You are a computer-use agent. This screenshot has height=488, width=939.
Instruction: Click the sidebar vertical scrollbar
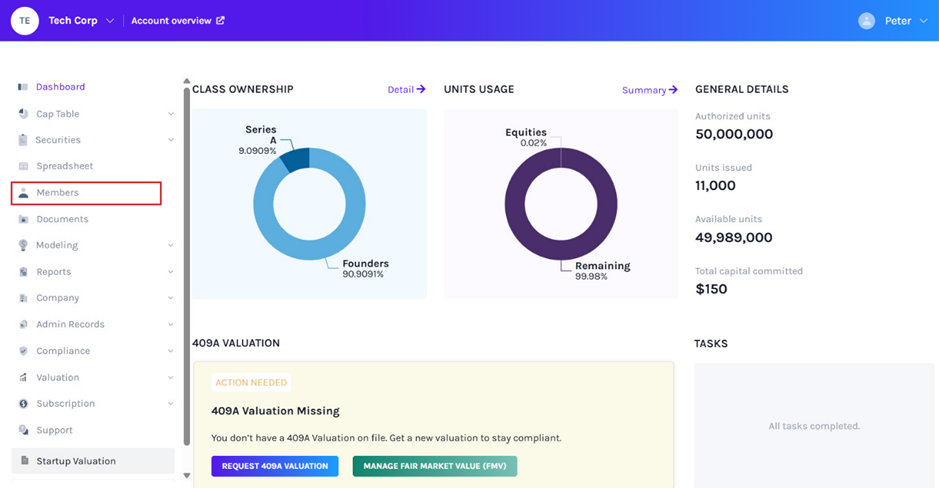point(186,260)
